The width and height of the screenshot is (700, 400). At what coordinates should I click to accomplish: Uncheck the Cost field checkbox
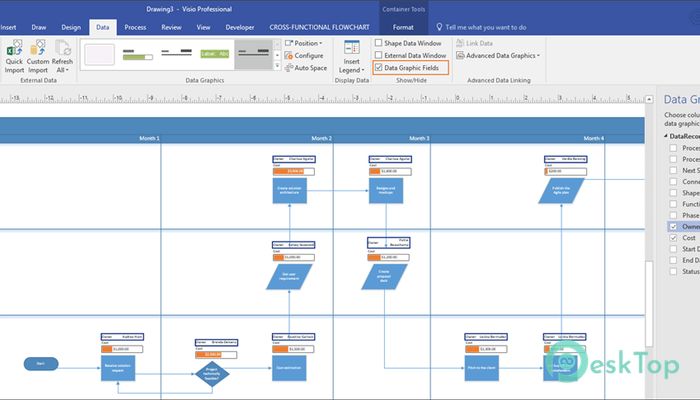(673, 238)
